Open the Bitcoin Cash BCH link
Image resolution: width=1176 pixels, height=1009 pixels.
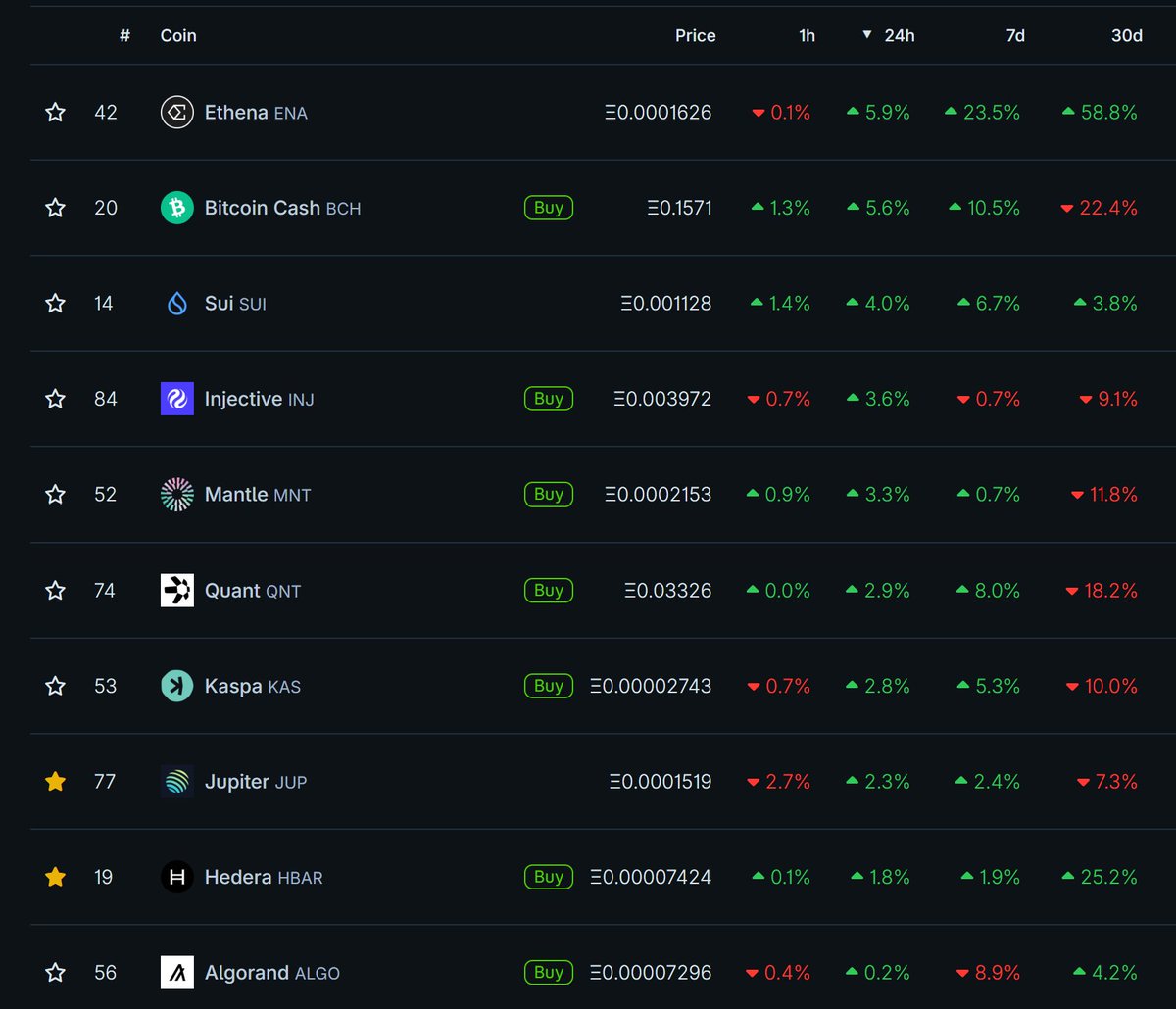pos(282,208)
